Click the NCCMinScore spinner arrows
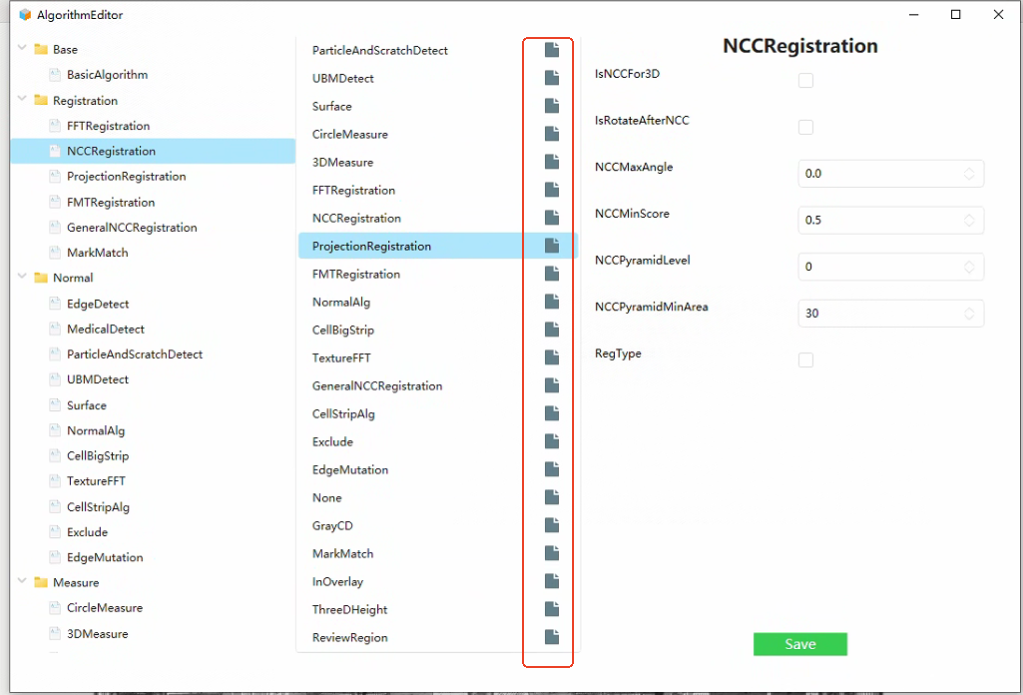Viewport: 1023px width, 695px height. [x=970, y=220]
